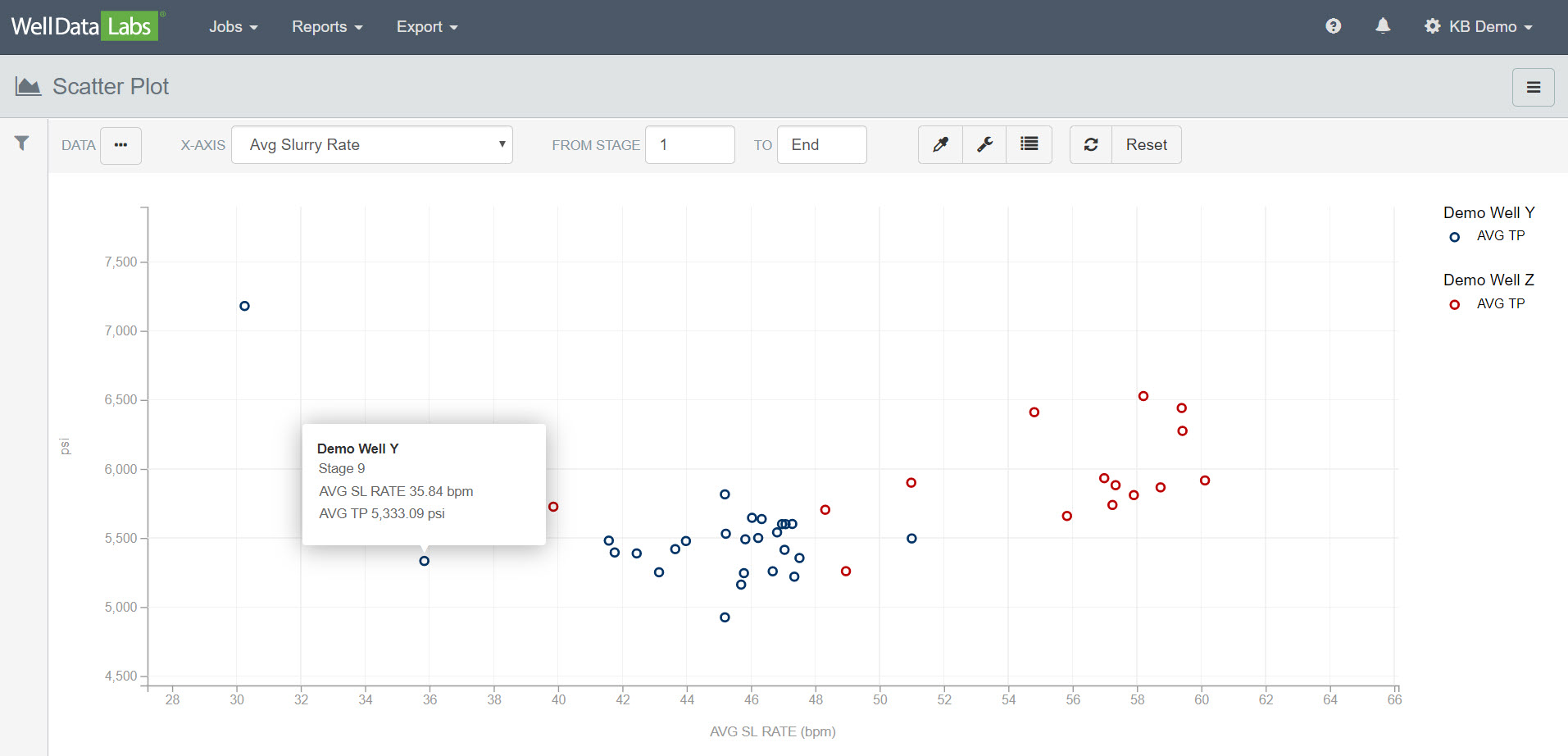Expand the Export menu
This screenshot has height=756, width=1568.
click(x=426, y=27)
